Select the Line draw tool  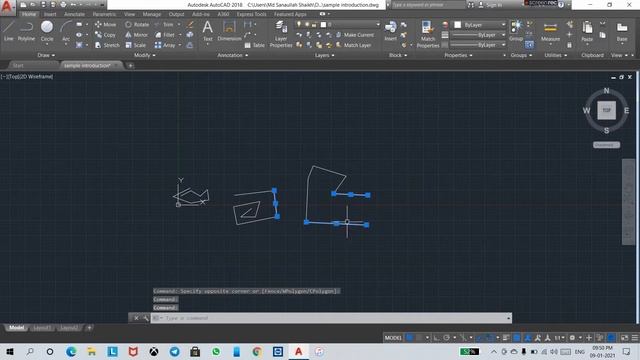pos(9,31)
